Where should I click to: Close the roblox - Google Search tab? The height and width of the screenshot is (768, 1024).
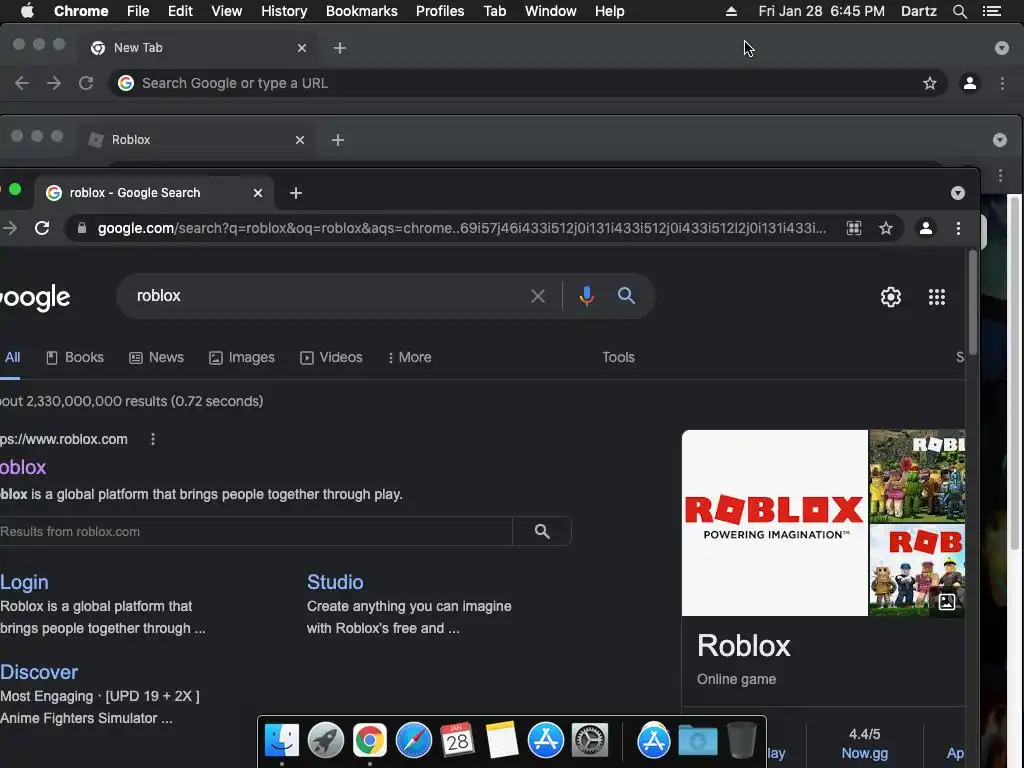click(258, 193)
